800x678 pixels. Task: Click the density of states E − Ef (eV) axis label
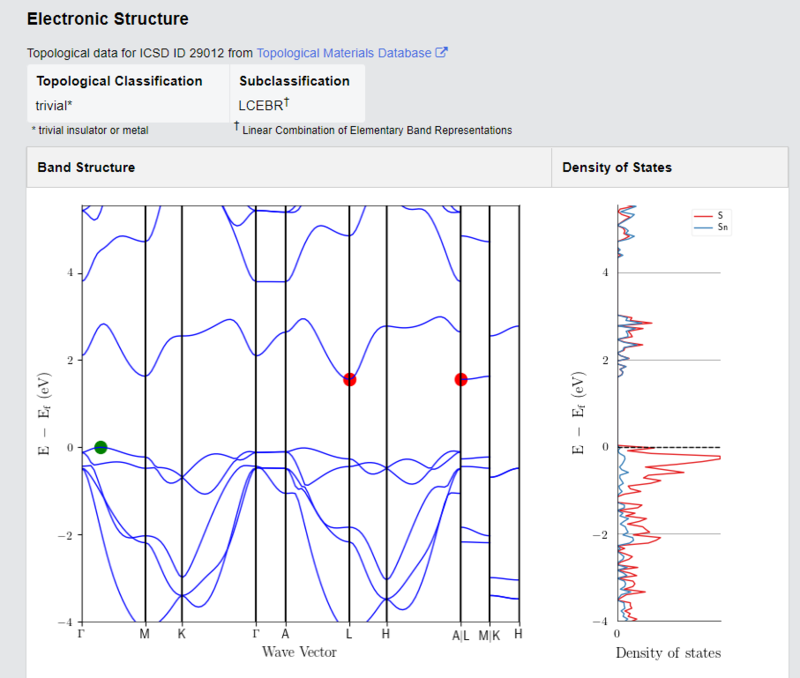pos(578,413)
